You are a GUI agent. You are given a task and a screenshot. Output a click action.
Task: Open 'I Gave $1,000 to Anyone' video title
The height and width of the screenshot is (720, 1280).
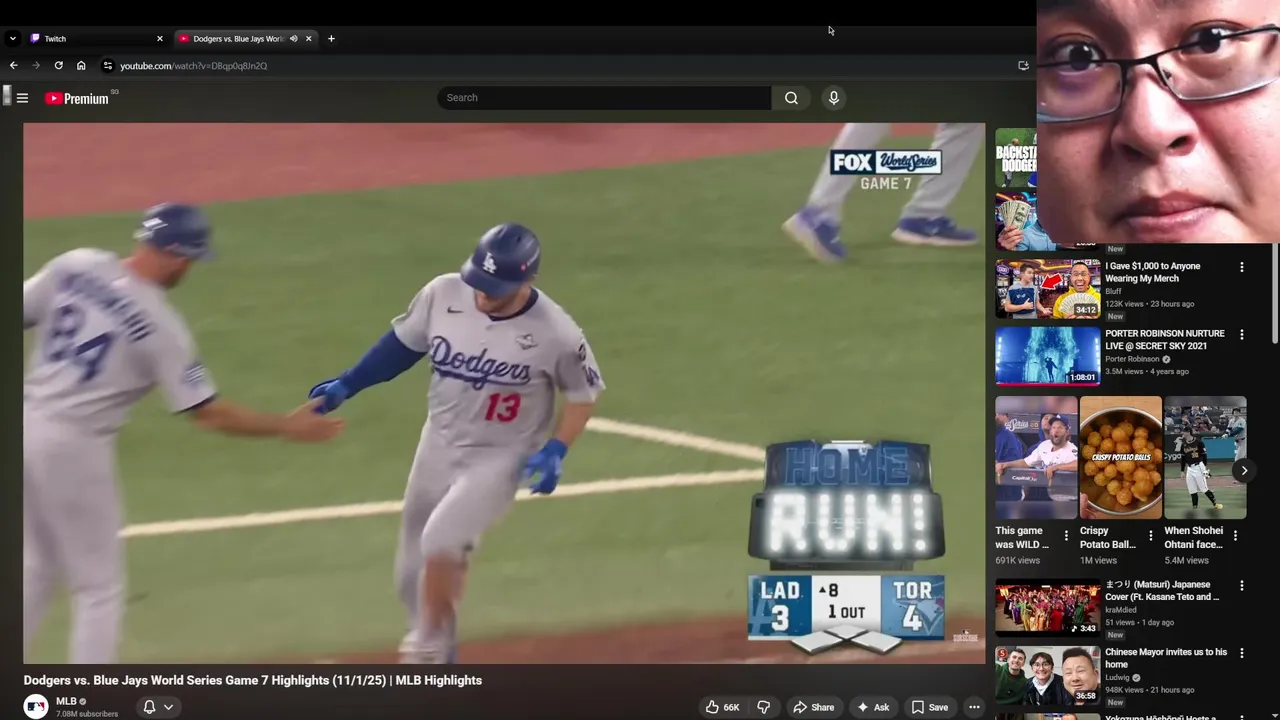(x=1153, y=272)
